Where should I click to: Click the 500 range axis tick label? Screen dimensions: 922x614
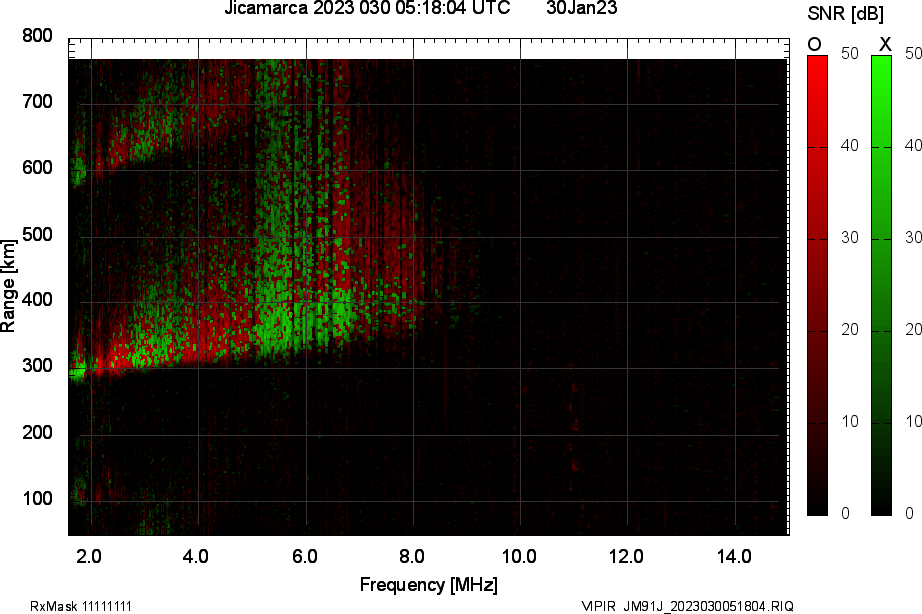(37, 234)
